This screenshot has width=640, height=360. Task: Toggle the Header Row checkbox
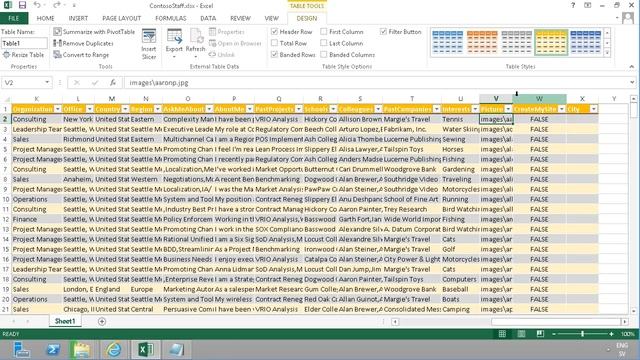click(275, 31)
